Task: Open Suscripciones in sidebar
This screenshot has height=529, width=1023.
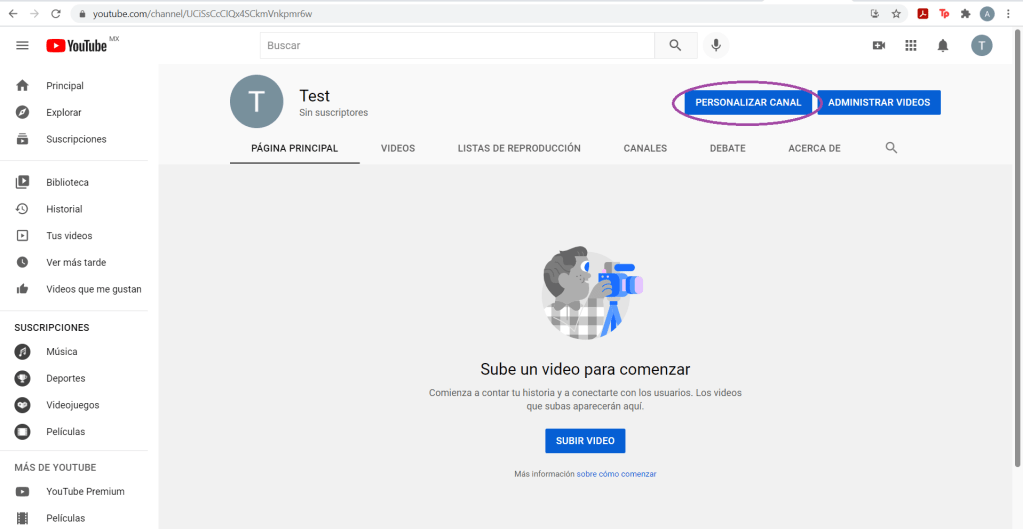Action: pos(74,139)
